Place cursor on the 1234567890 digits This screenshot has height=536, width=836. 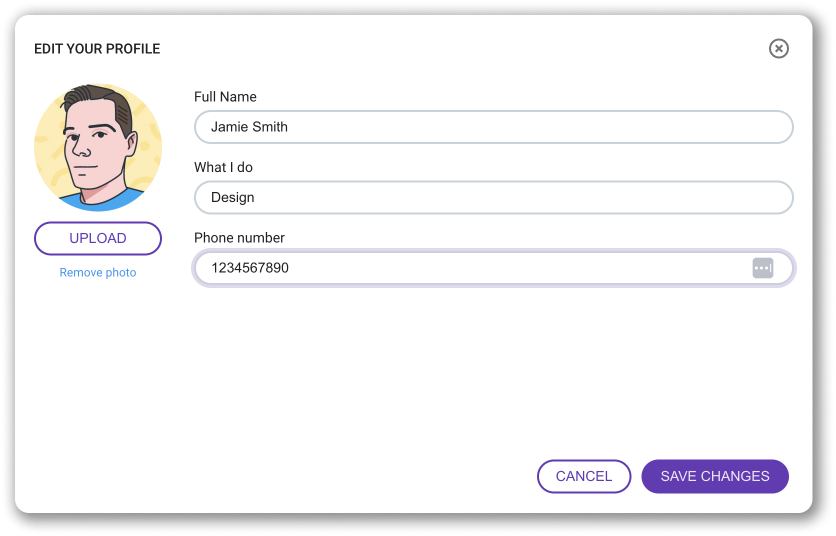[250, 268]
